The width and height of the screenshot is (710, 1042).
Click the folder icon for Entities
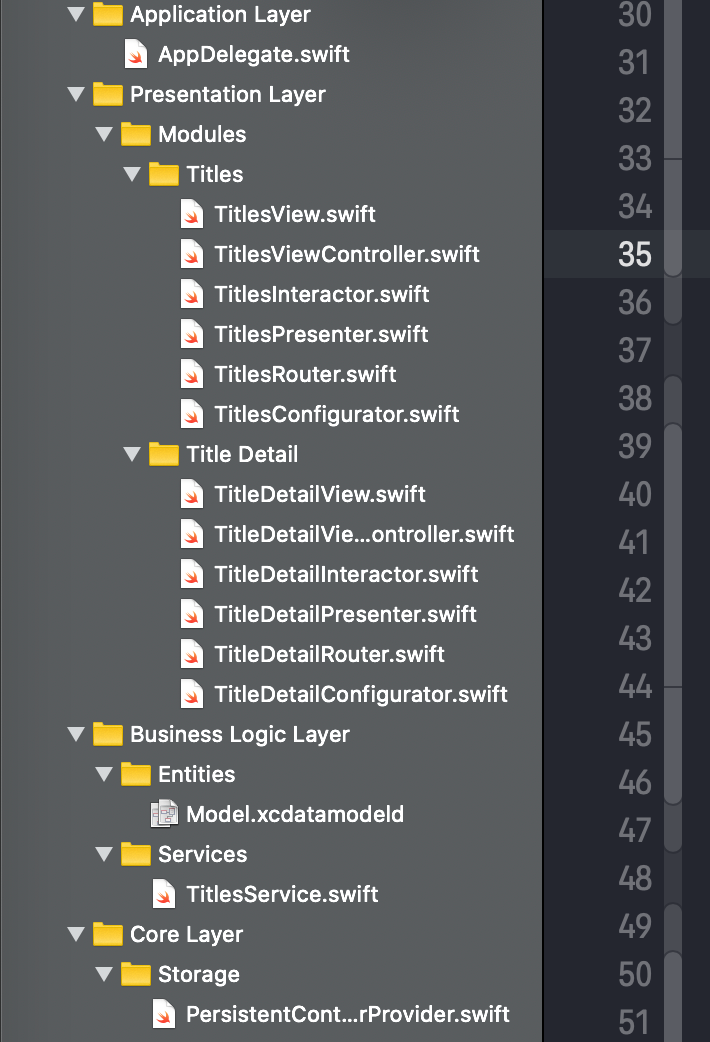(135, 774)
